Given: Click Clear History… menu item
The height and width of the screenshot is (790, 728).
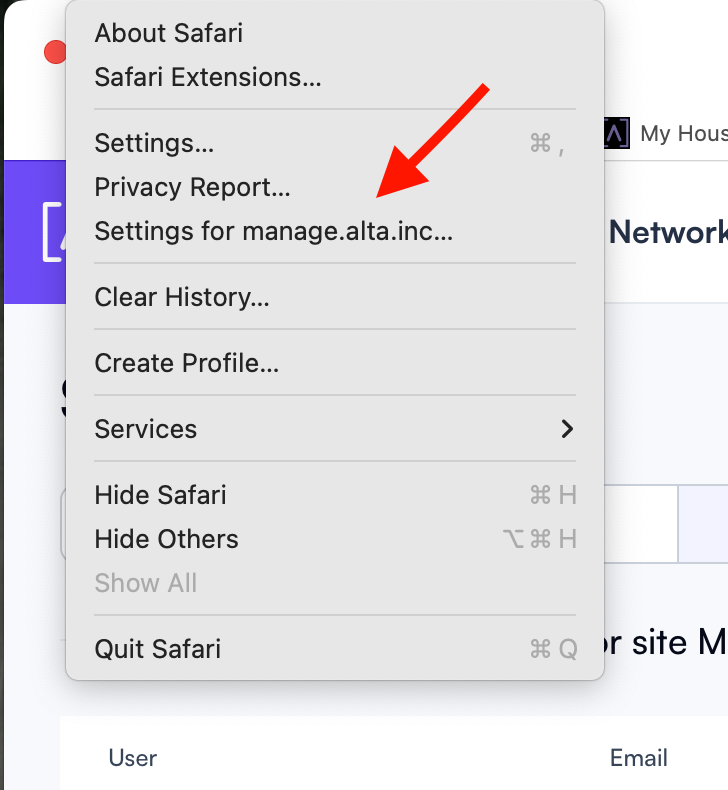Looking at the screenshot, I should click(335, 297).
